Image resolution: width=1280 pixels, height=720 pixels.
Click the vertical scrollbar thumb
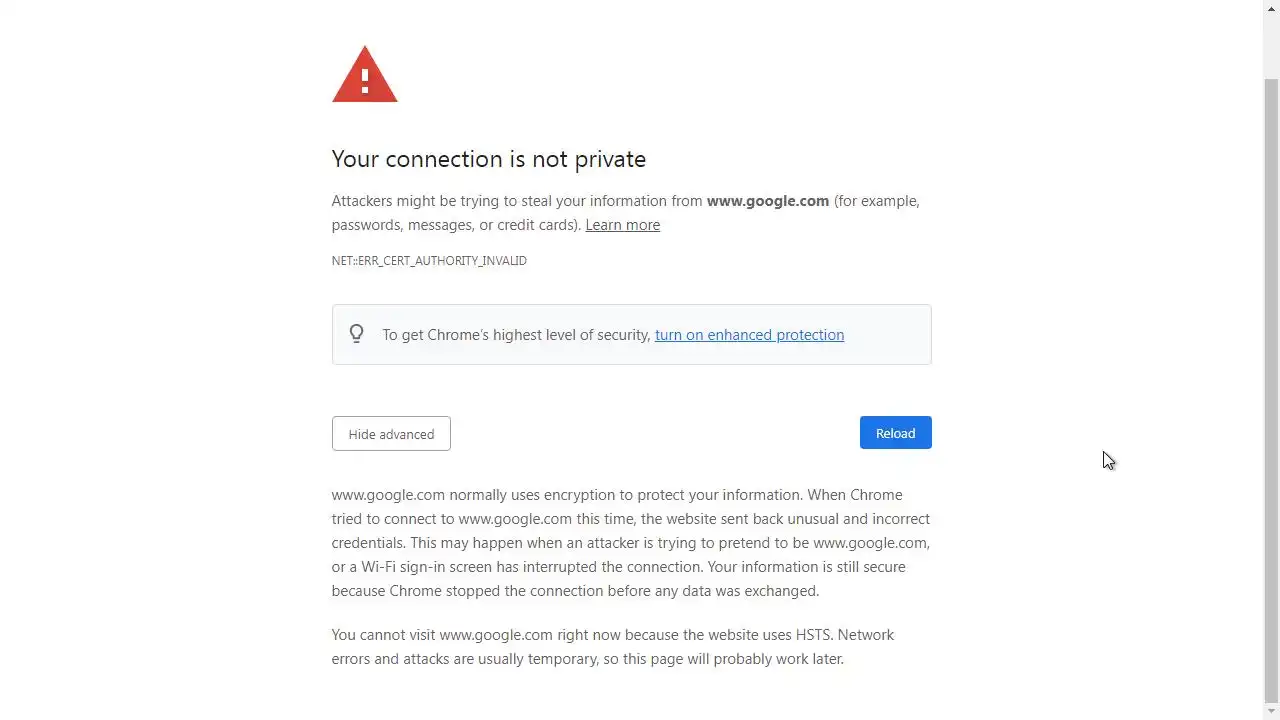1271,390
